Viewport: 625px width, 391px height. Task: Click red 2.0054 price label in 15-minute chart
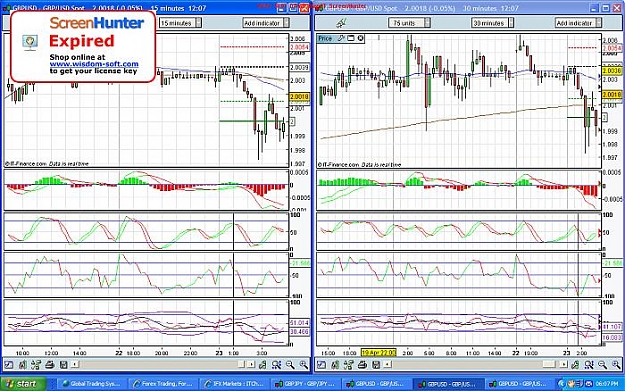tap(300, 47)
